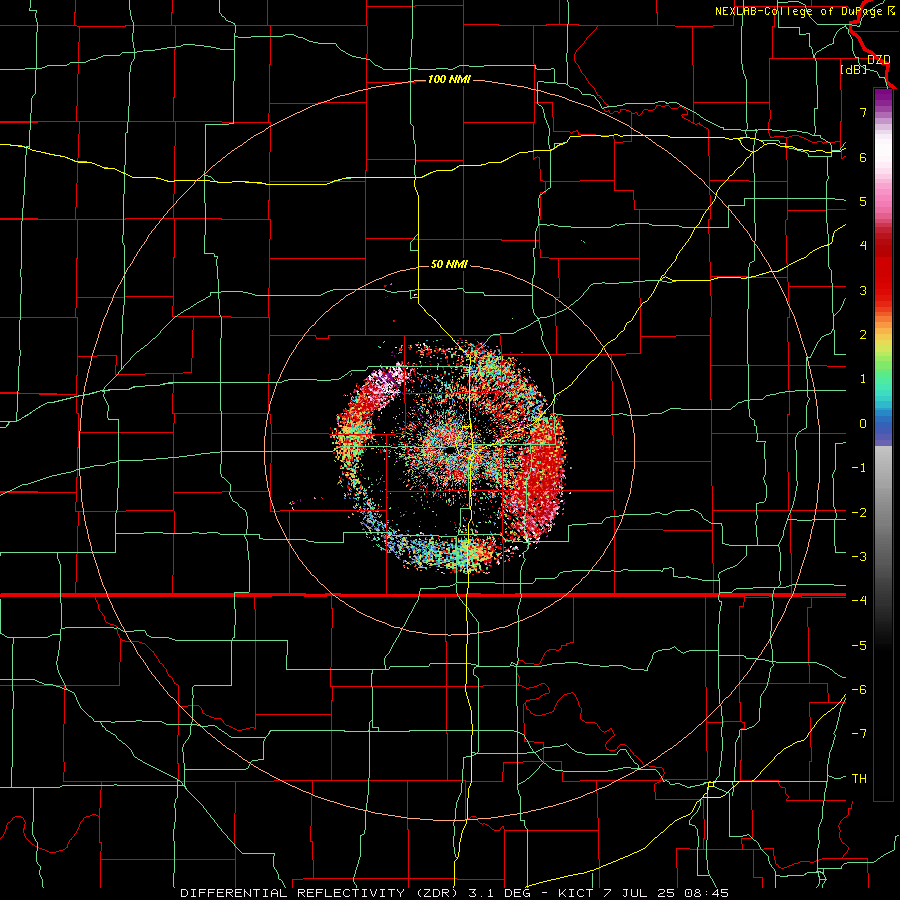Click the 0 value on the color scale
Screen dimensions: 900x900
[863, 424]
